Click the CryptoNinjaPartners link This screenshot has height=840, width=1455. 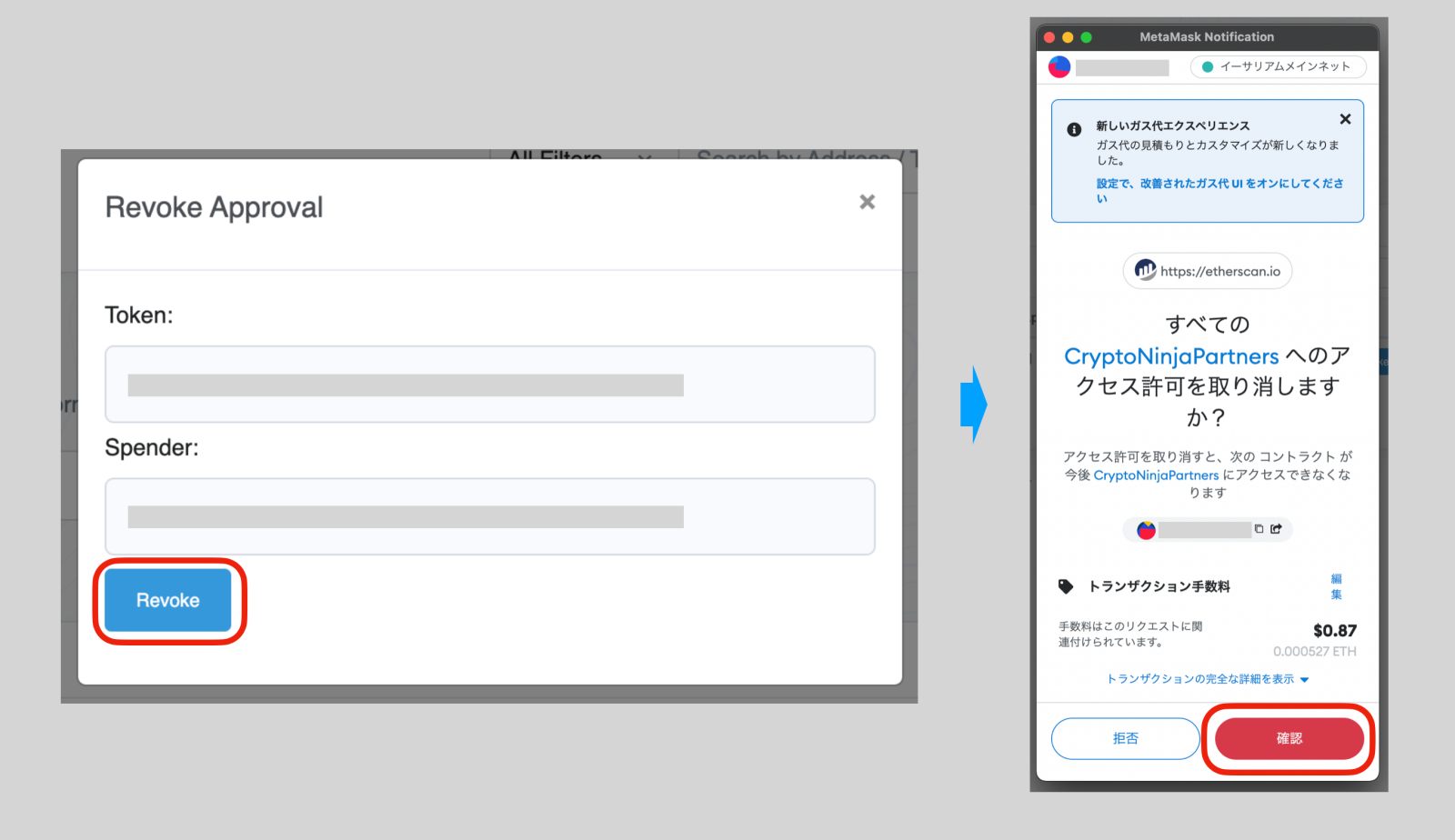pos(1169,355)
